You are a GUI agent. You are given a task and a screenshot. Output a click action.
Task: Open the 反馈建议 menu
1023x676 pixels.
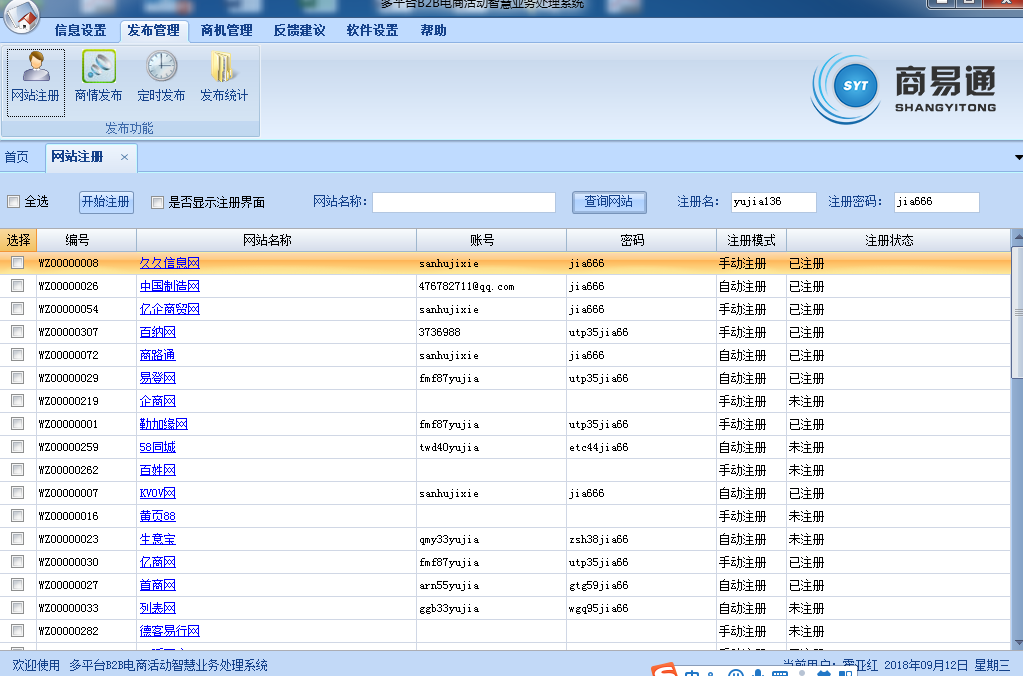pyautogui.click(x=299, y=31)
